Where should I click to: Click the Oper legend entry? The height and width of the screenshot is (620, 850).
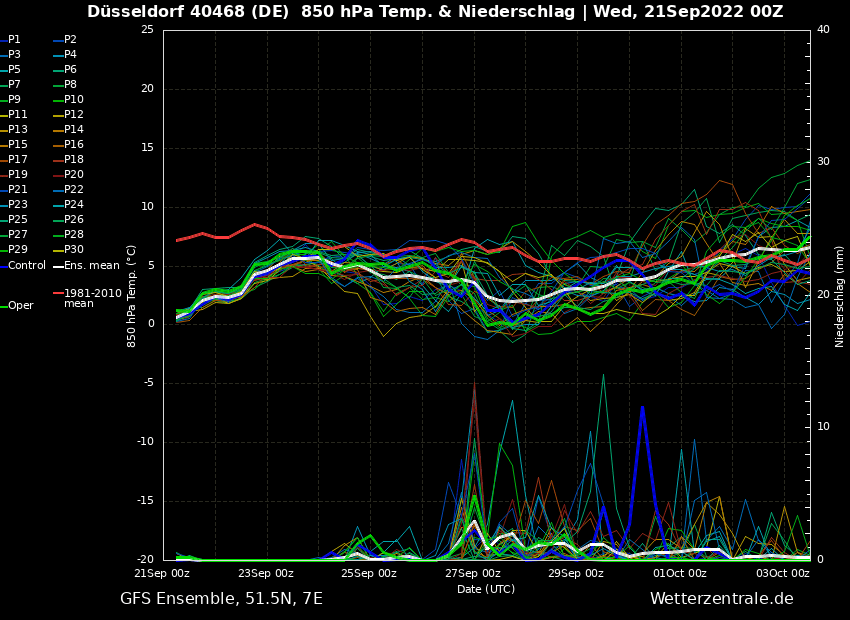click(20, 306)
